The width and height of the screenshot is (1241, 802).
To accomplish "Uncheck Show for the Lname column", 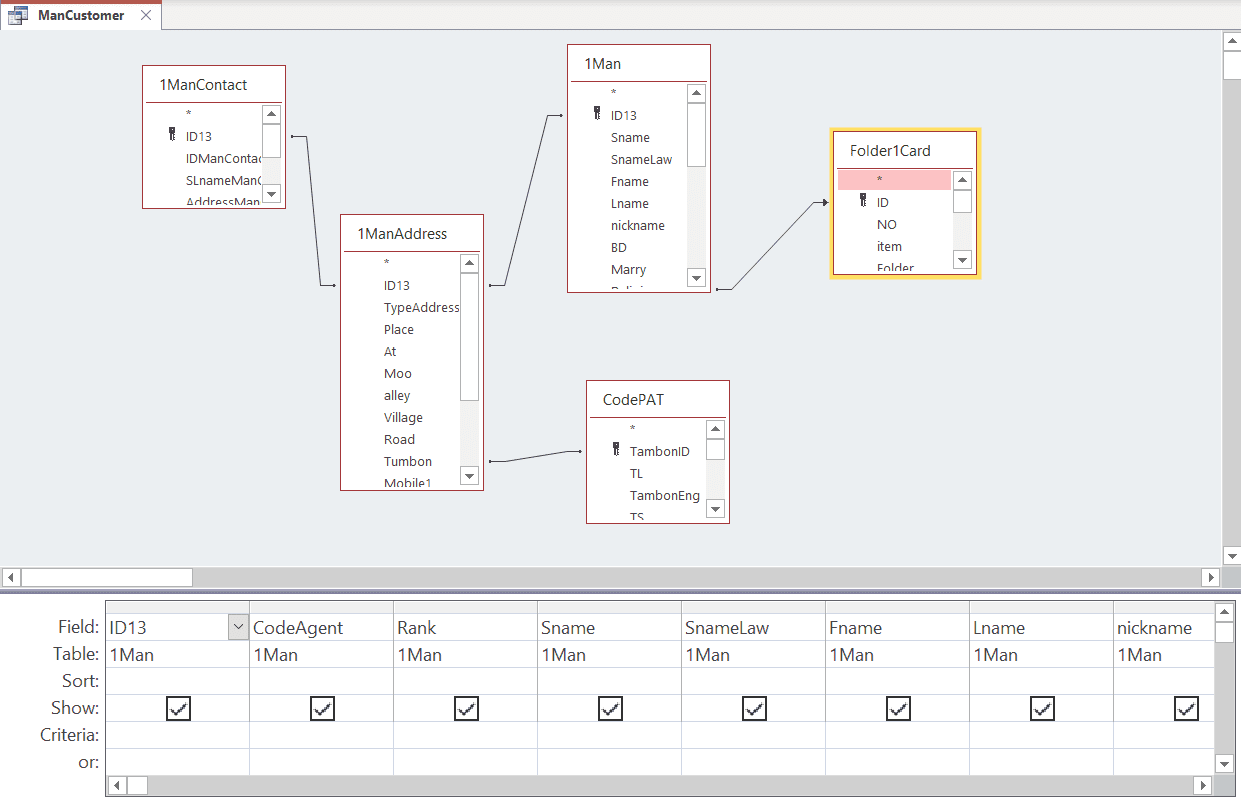I will click(x=1042, y=708).
